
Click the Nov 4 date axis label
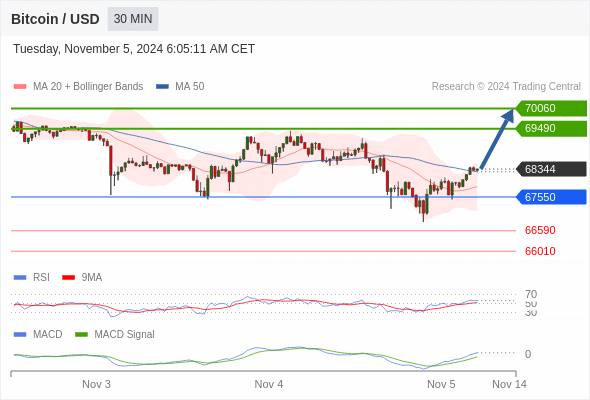(x=269, y=384)
